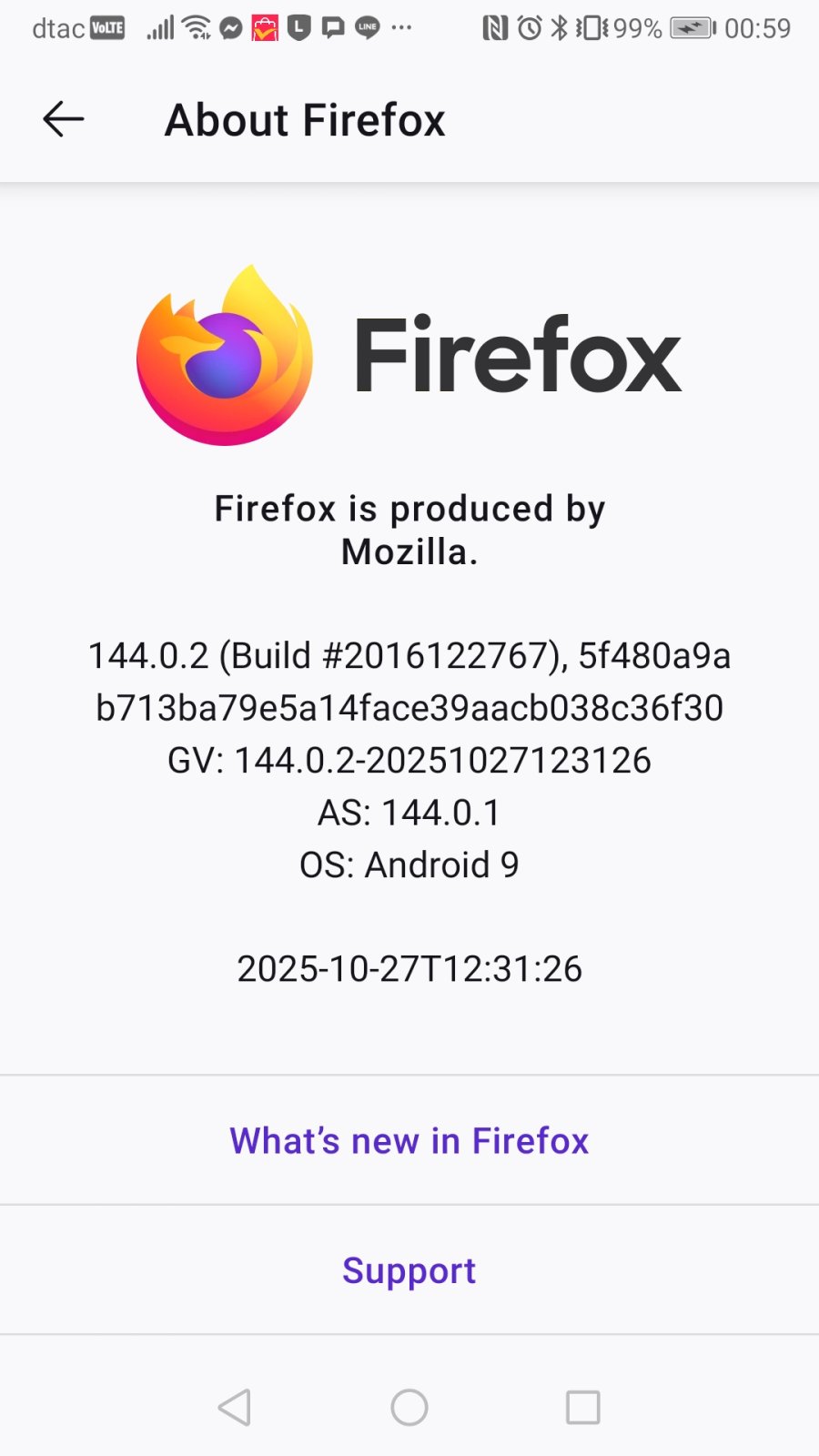The width and height of the screenshot is (819, 1456).
Task: Click the Firefox flame logo
Action: pos(225,356)
